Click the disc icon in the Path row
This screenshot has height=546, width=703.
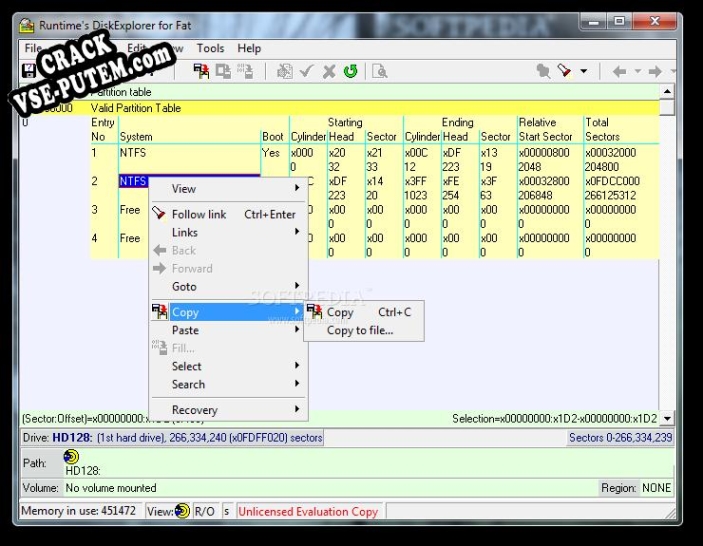(71, 456)
